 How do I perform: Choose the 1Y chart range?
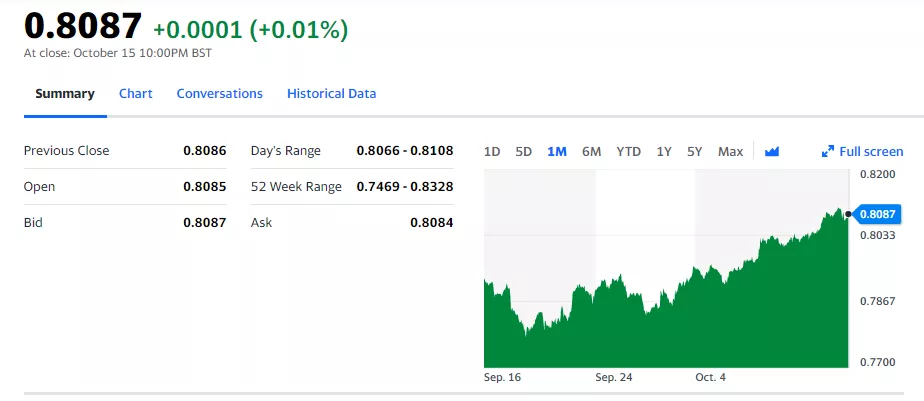(664, 152)
